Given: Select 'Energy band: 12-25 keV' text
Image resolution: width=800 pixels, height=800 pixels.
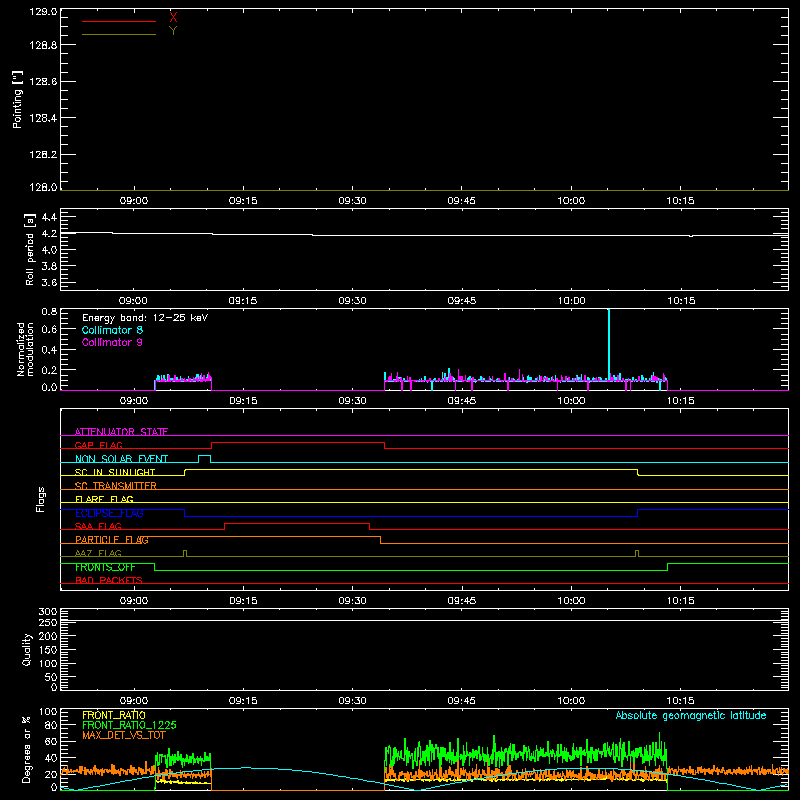Looking at the screenshot, I should [145, 318].
